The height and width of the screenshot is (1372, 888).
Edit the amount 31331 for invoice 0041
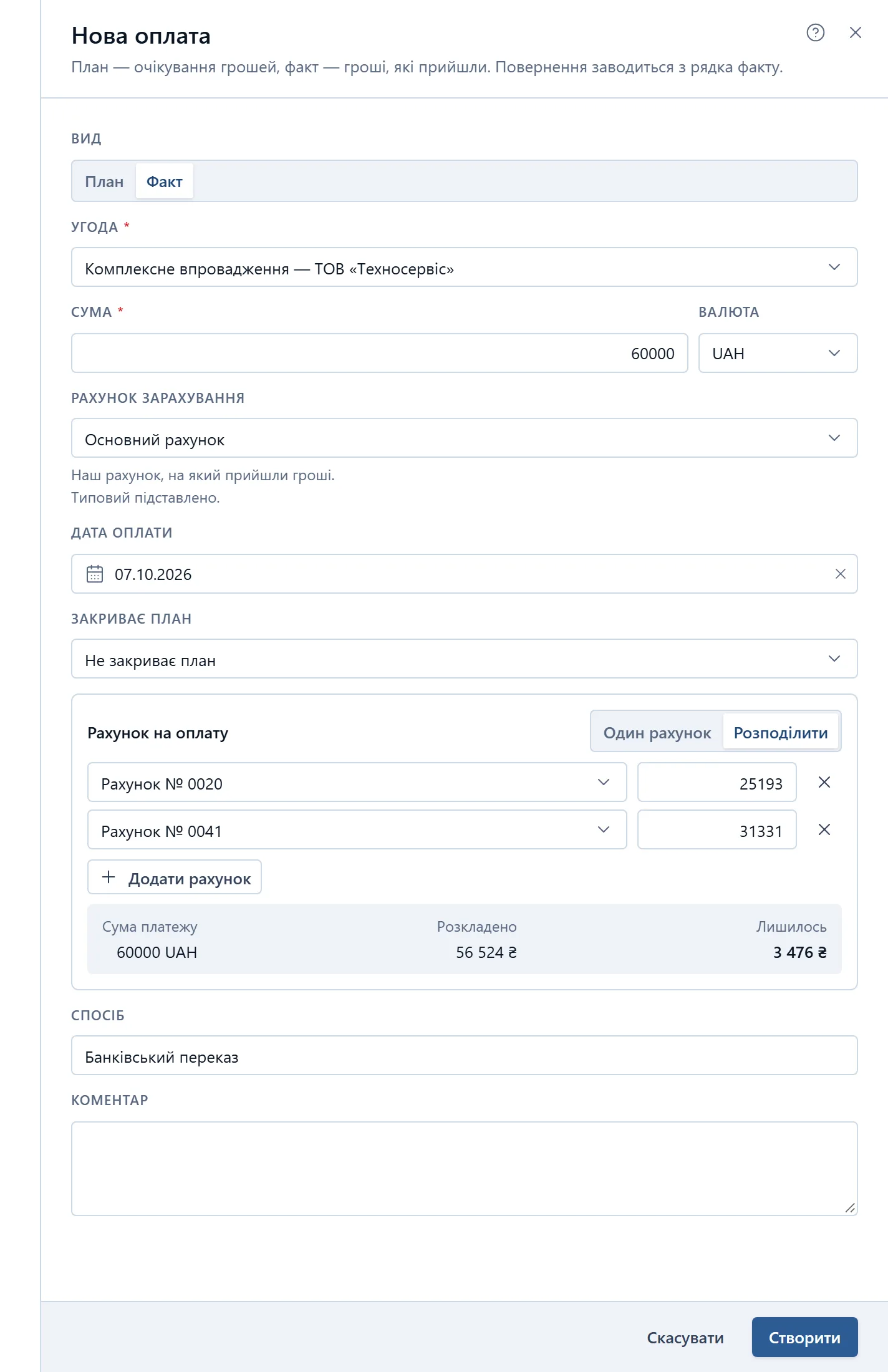click(x=717, y=830)
